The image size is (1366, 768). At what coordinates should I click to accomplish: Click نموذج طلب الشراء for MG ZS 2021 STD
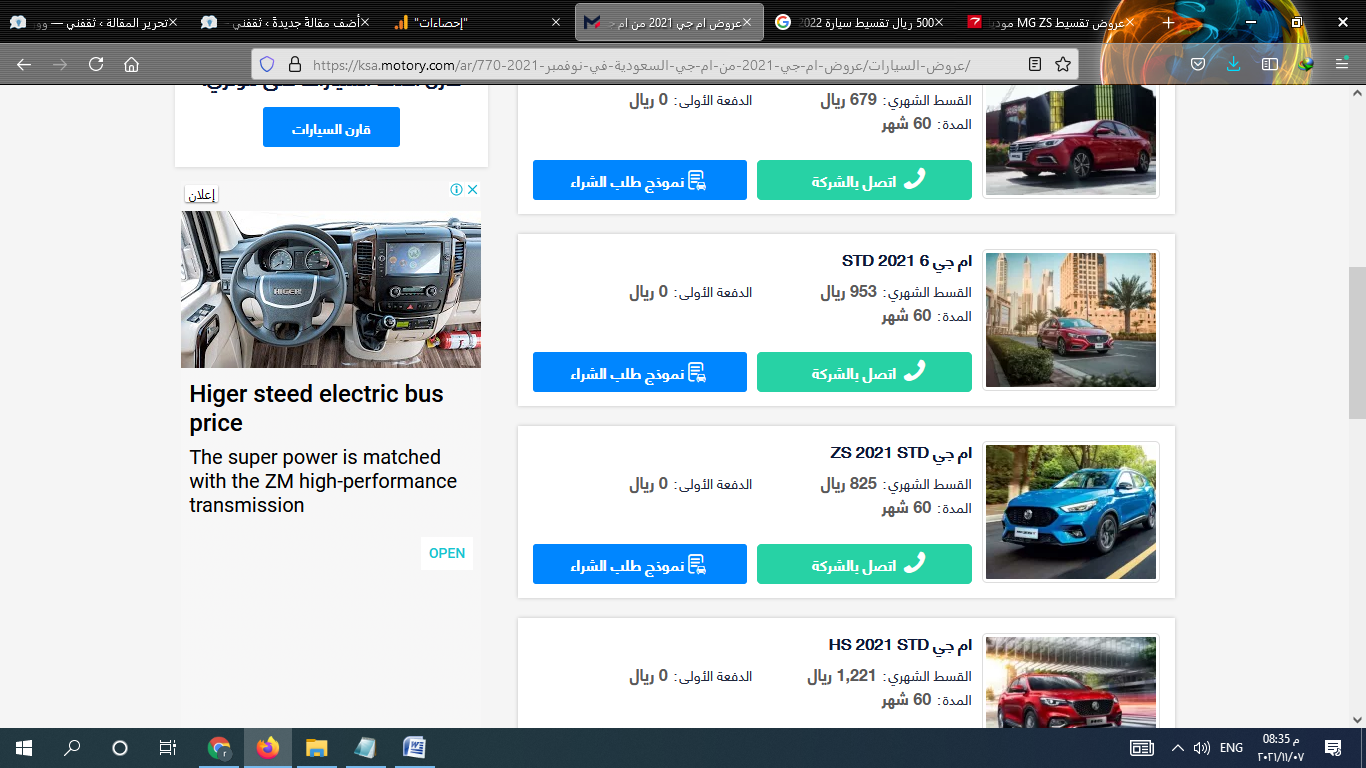640,564
